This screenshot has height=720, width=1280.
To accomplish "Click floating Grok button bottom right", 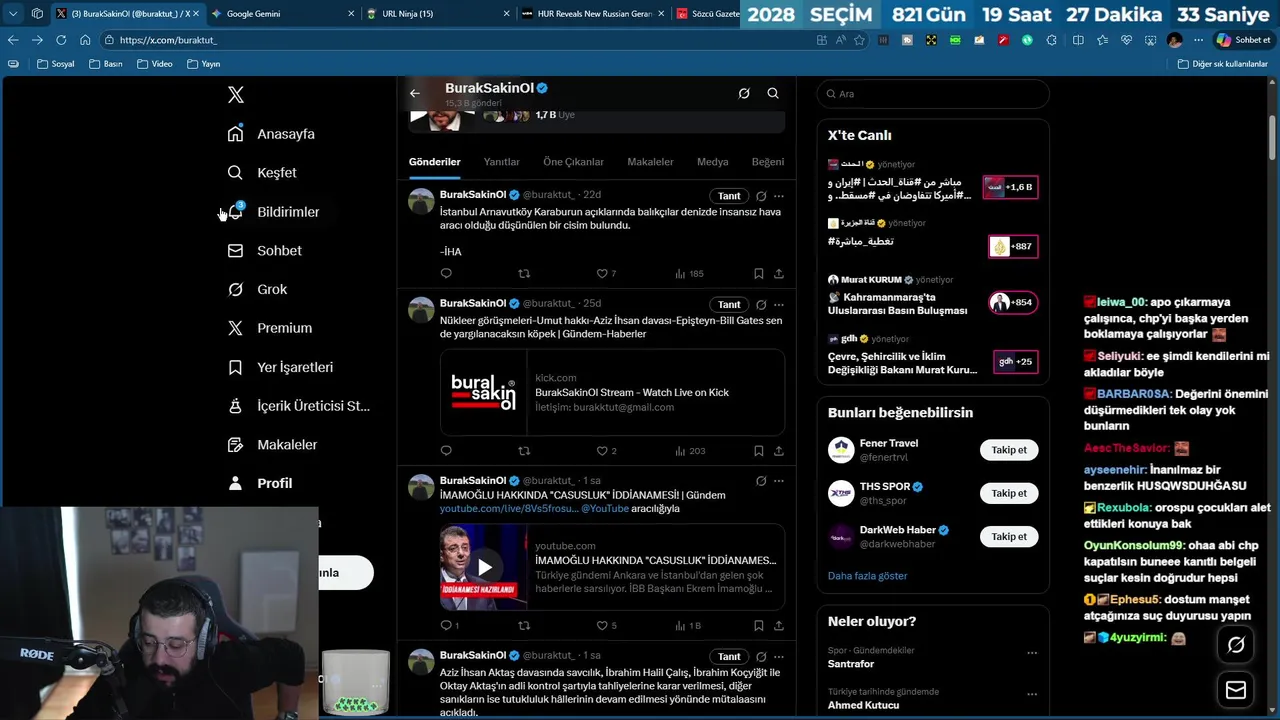I will point(1236,646).
